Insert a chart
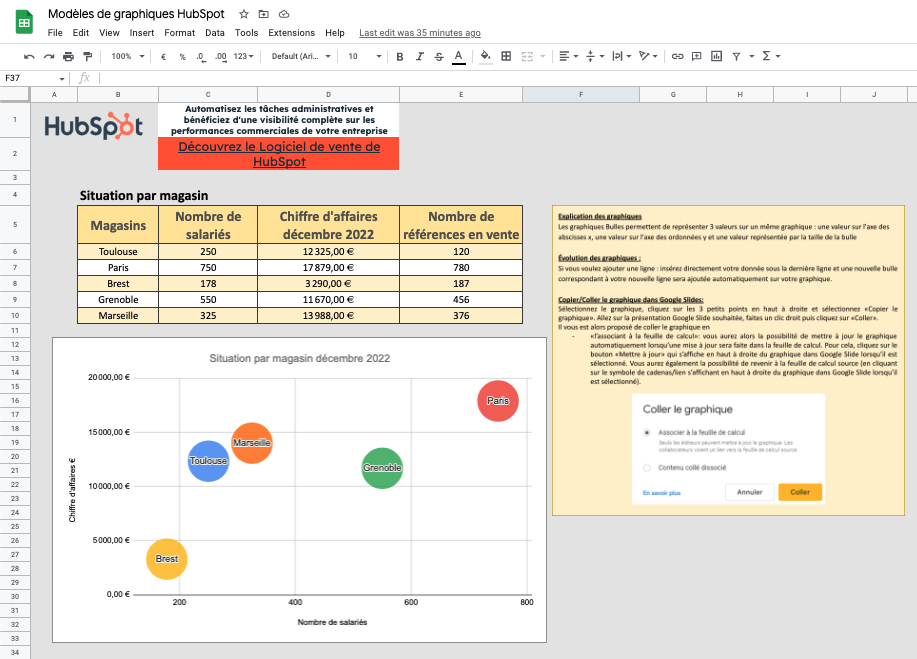Screen dimensions: 917x659 click(716, 56)
